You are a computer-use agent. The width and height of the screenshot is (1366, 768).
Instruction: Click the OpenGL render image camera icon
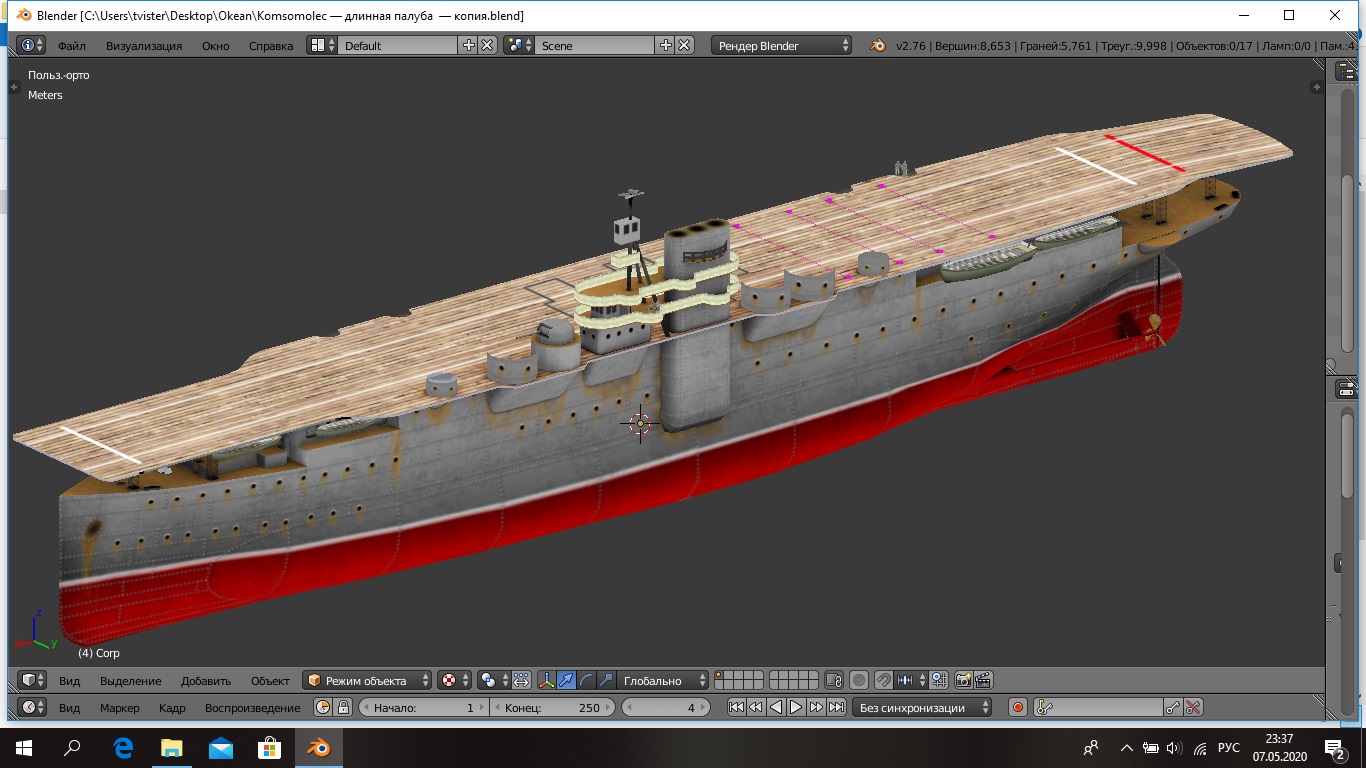963,681
